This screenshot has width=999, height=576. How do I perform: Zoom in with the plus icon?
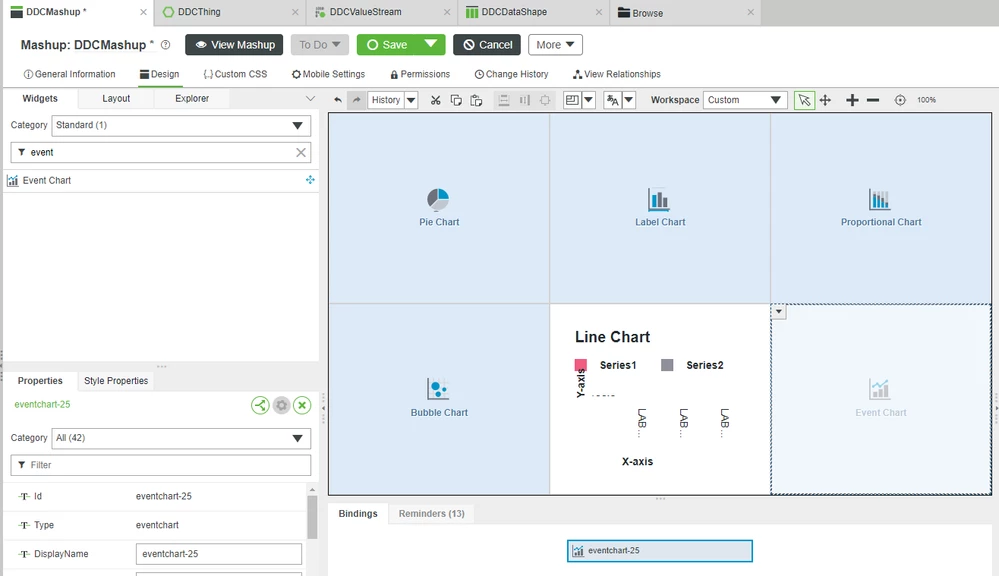click(x=852, y=100)
